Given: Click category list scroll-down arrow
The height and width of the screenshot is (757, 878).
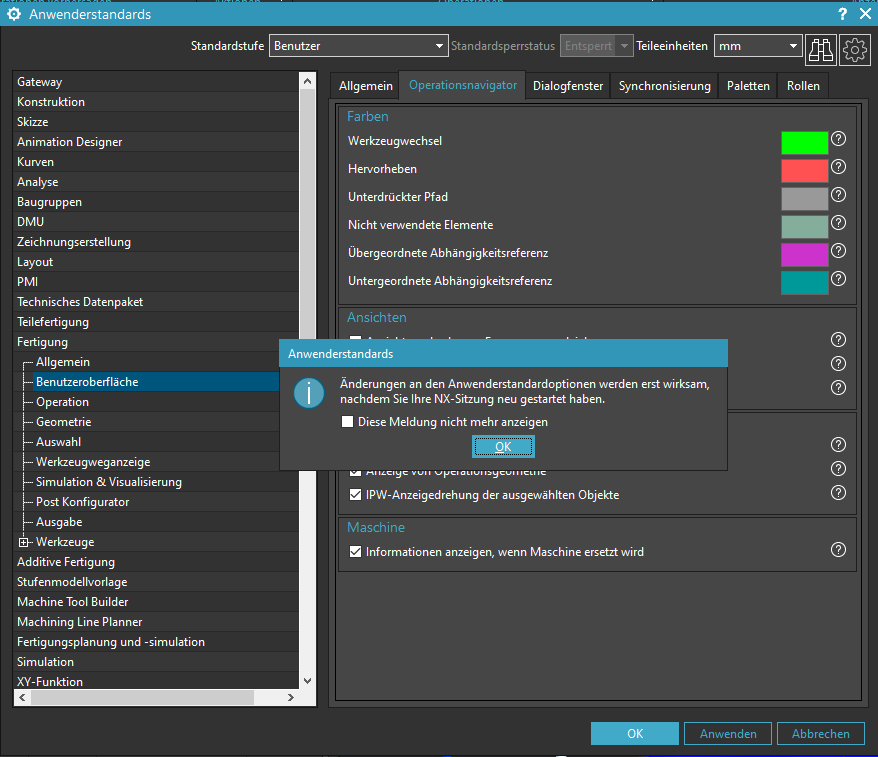Looking at the screenshot, I should point(307,681).
